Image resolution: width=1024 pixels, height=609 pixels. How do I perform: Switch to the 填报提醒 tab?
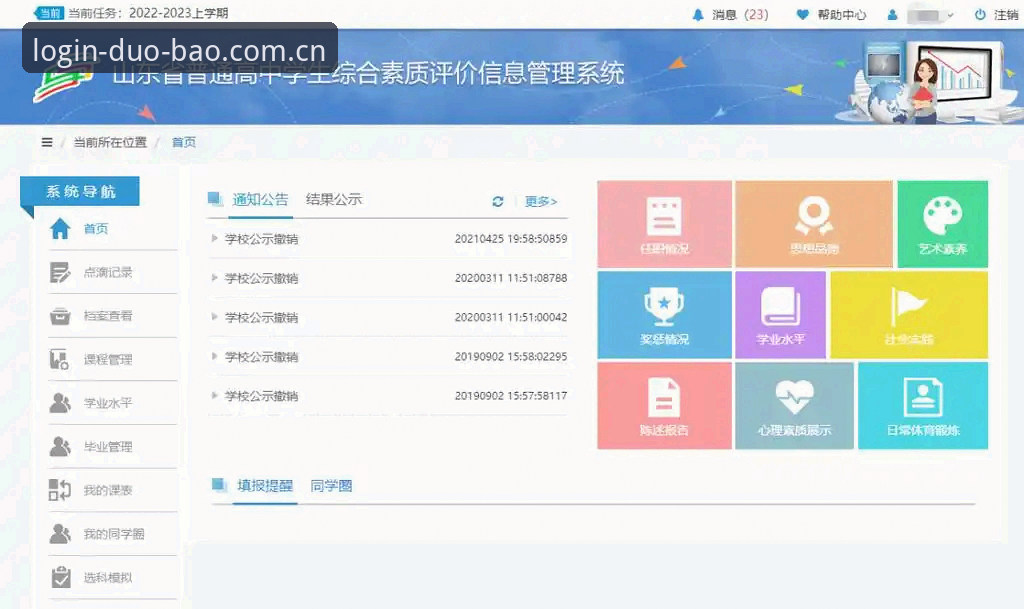coord(264,486)
